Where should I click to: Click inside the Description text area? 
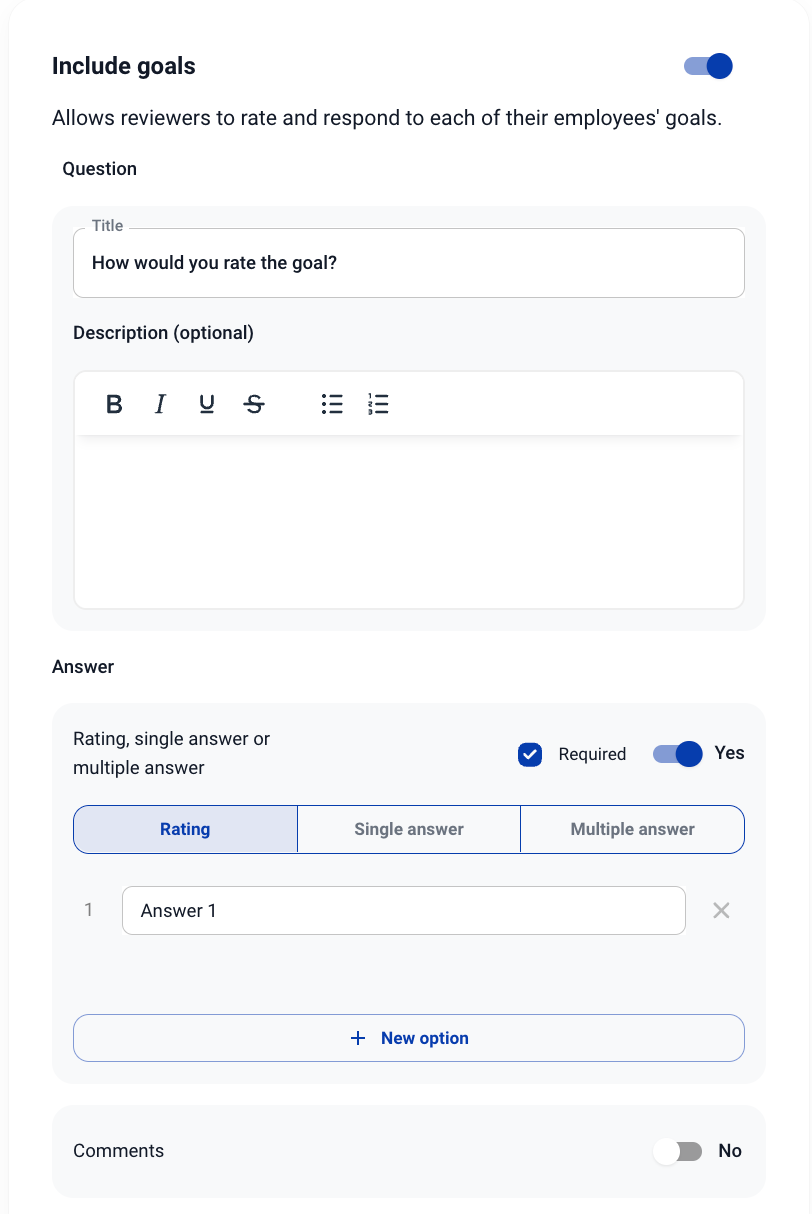point(408,520)
